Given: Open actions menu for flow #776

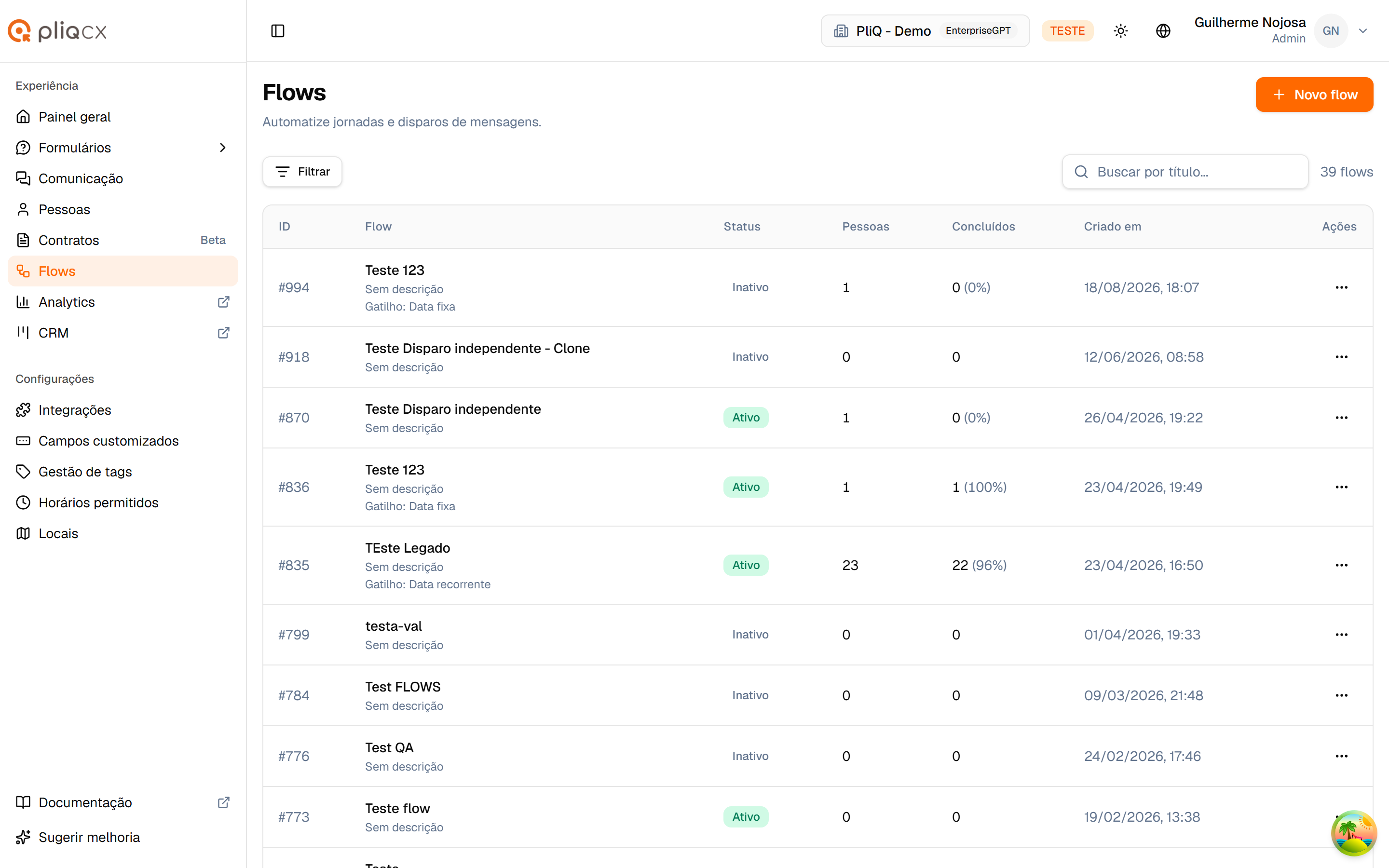Looking at the screenshot, I should tap(1341, 757).
